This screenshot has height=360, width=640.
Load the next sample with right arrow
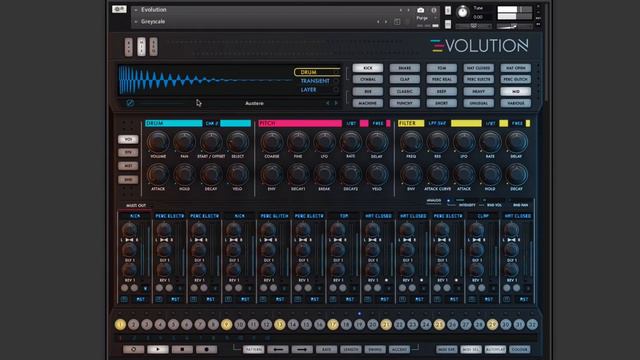point(336,103)
